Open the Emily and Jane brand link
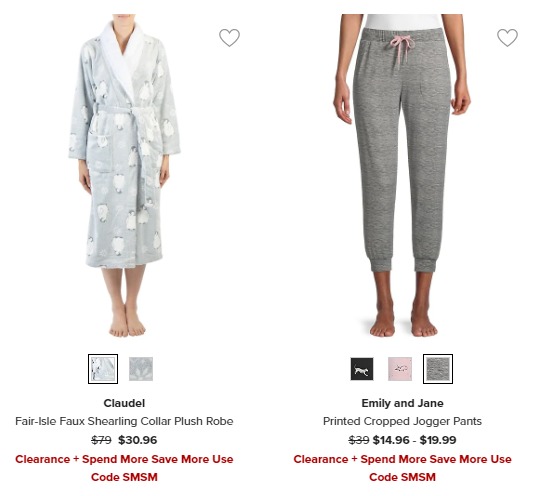547x496 pixels. pyautogui.click(x=403, y=403)
